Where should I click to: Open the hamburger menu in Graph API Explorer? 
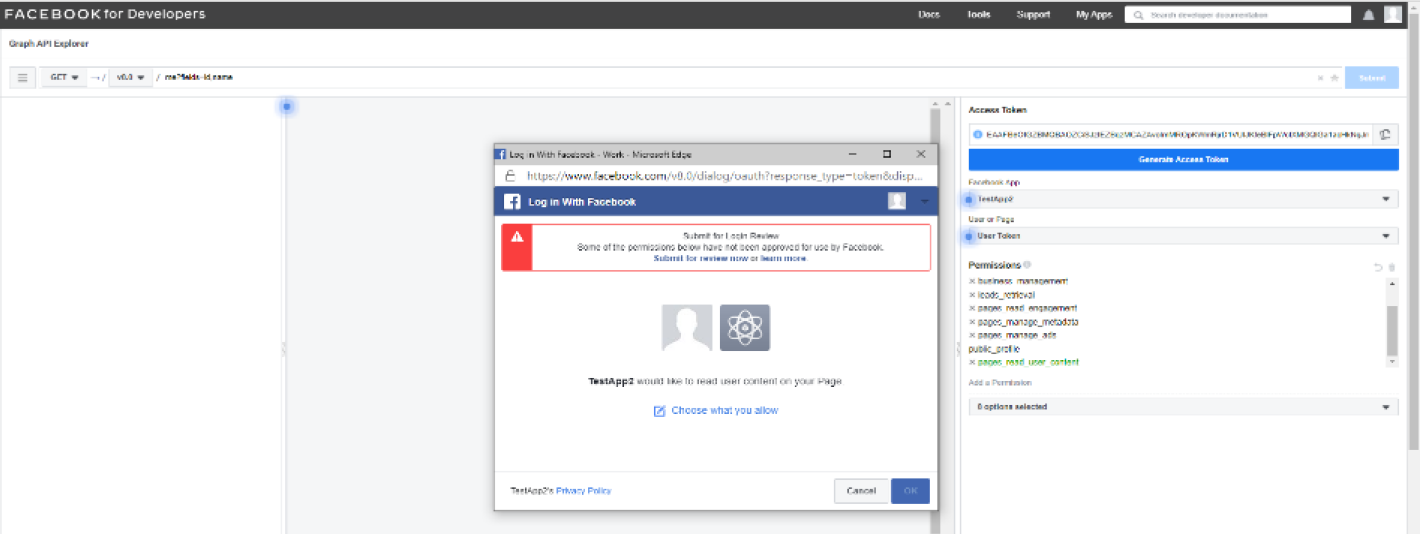22,77
